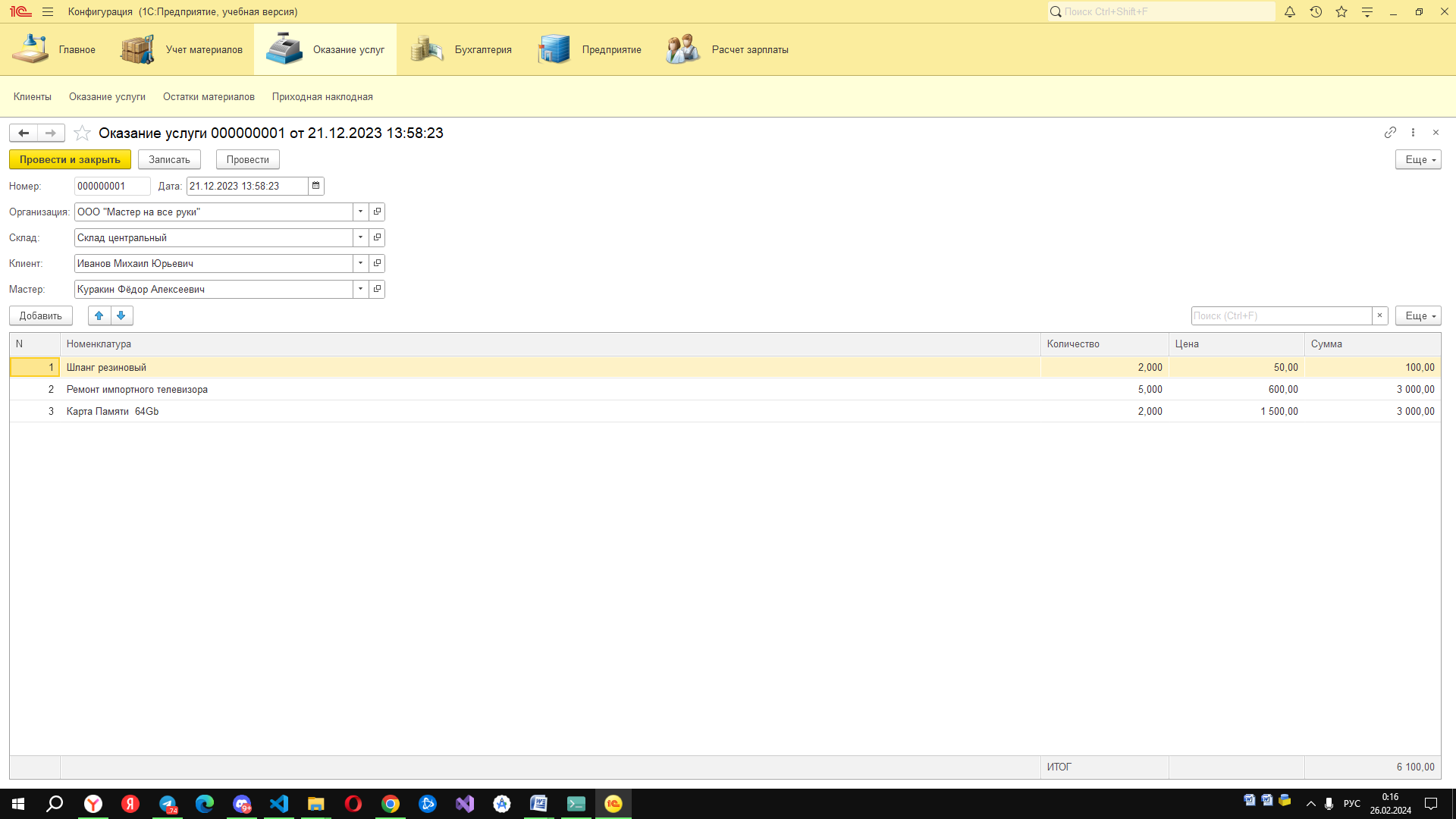The image size is (1456, 819).
Task: Click Добавить button to add new row
Action: tap(40, 315)
